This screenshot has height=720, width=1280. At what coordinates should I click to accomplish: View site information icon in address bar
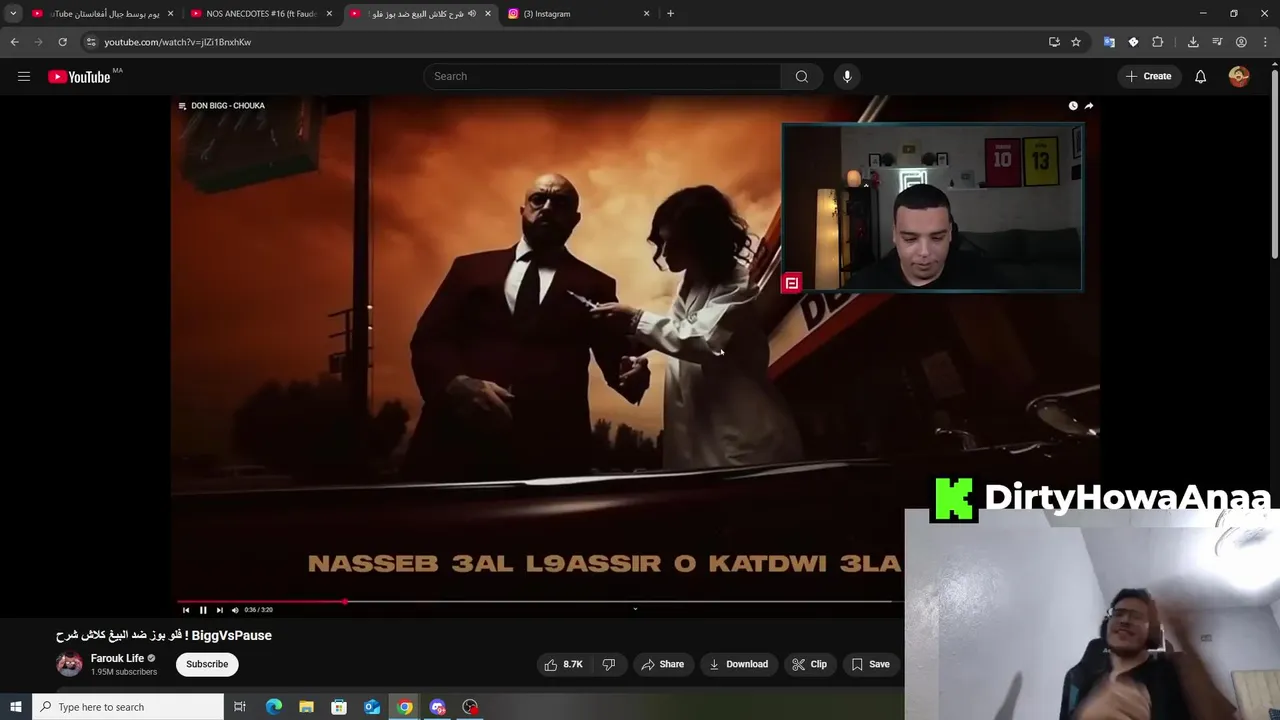click(x=91, y=42)
